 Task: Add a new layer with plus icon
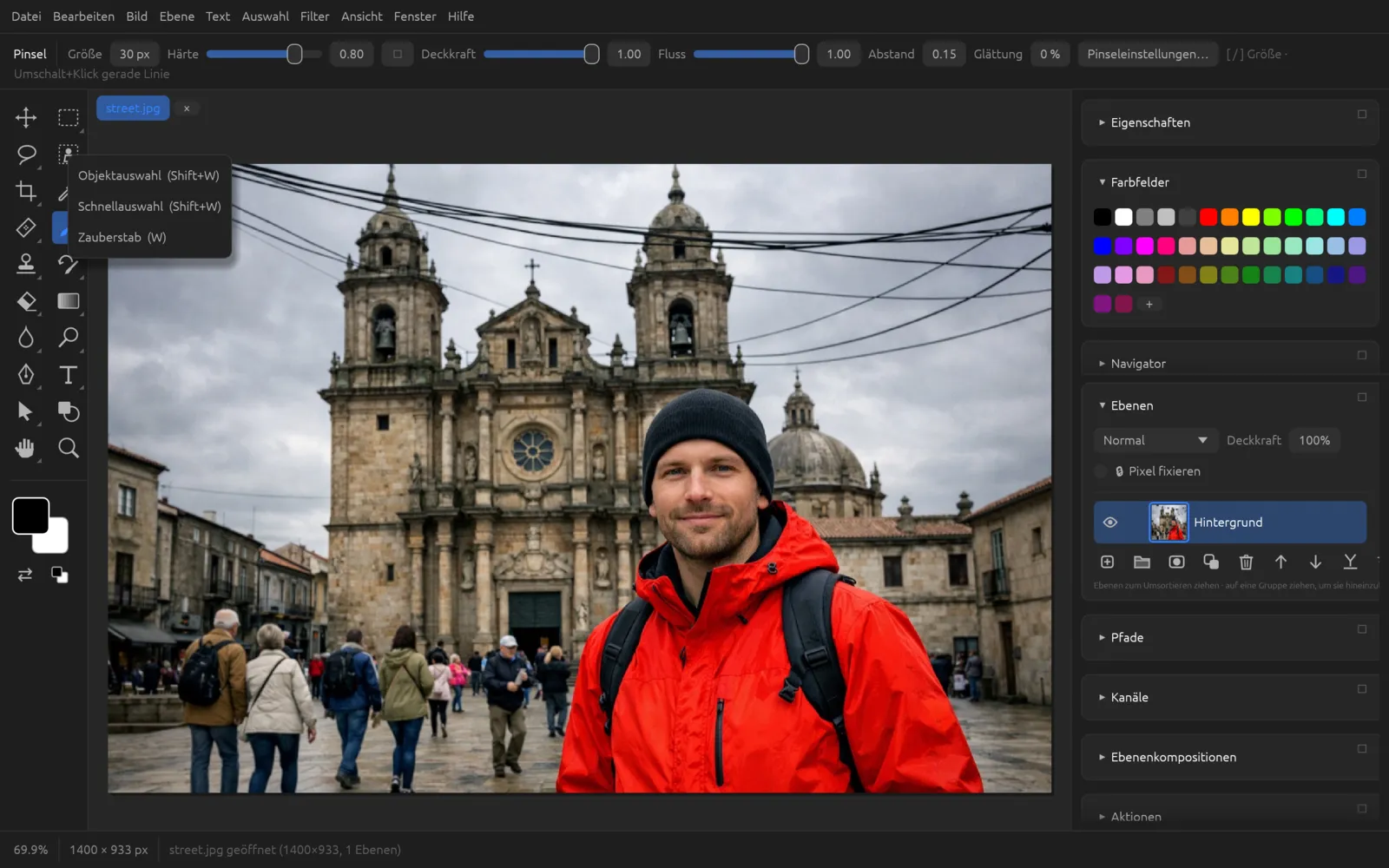coord(1107,562)
